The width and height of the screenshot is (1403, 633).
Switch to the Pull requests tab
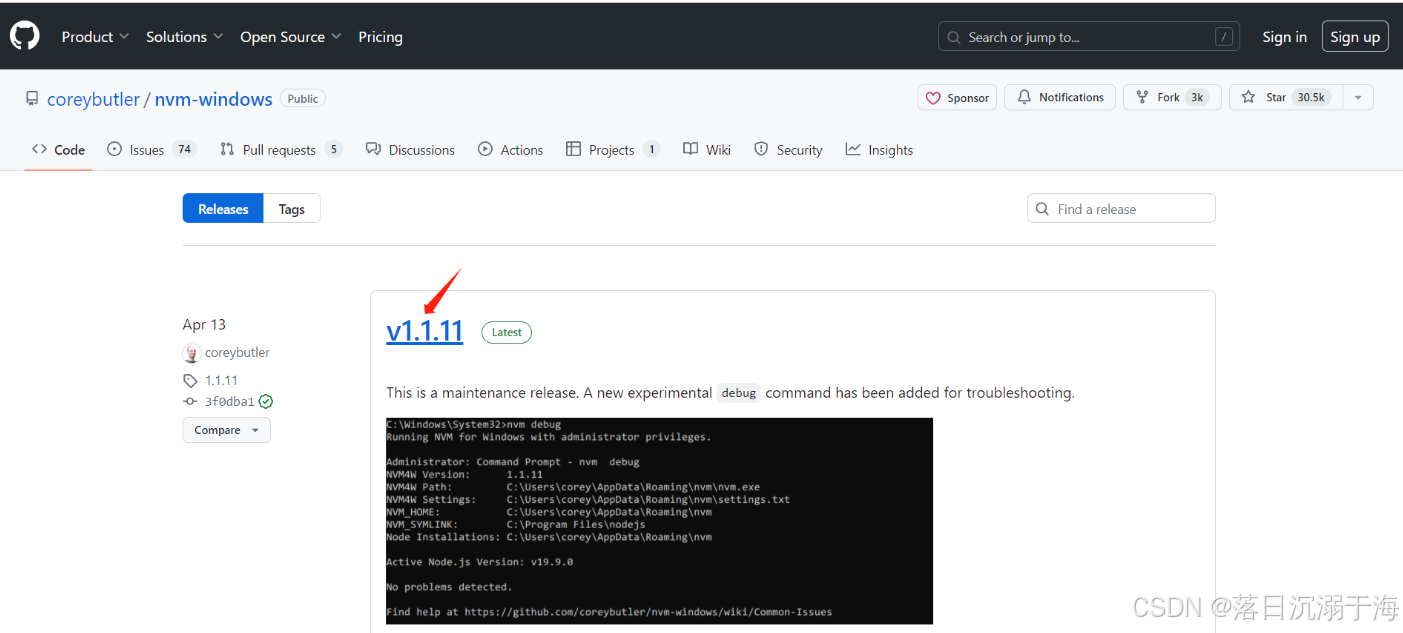tap(281, 150)
